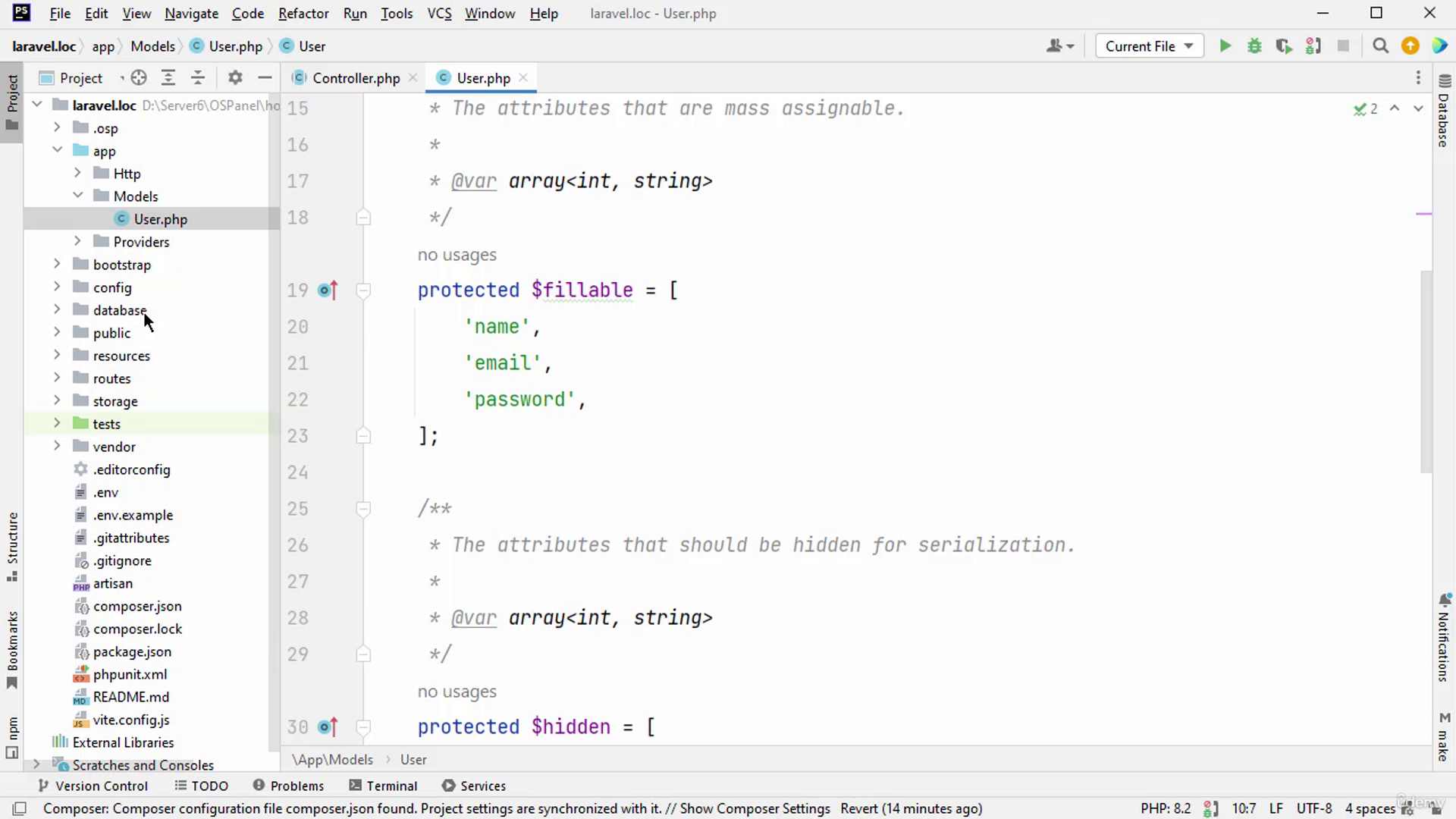The height and width of the screenshot is (819, 1456).
Task: Click the editor vertical scrollbar
Action: tap(1426, 372)
